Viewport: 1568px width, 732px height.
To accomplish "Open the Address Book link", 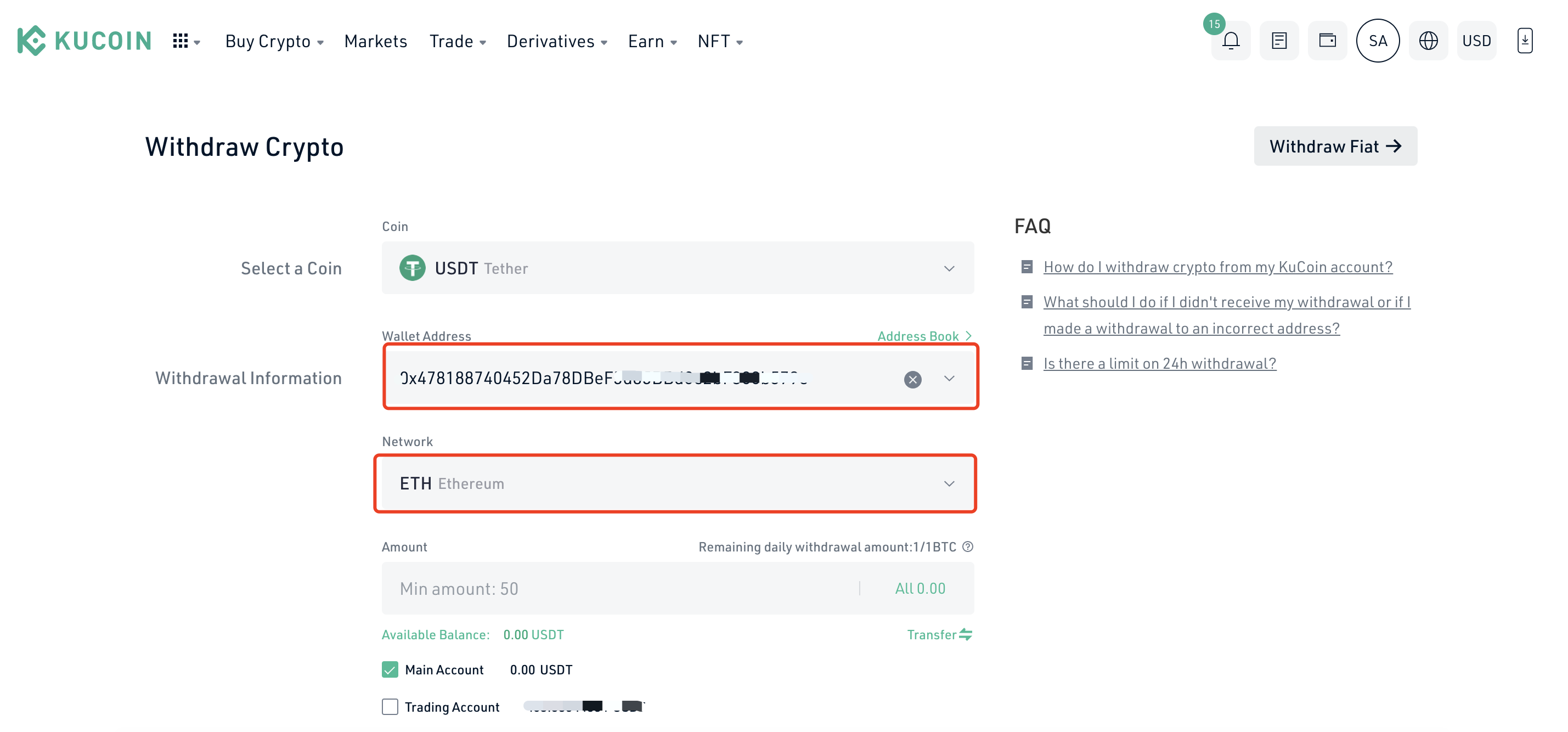I will (x=924, y=336).
